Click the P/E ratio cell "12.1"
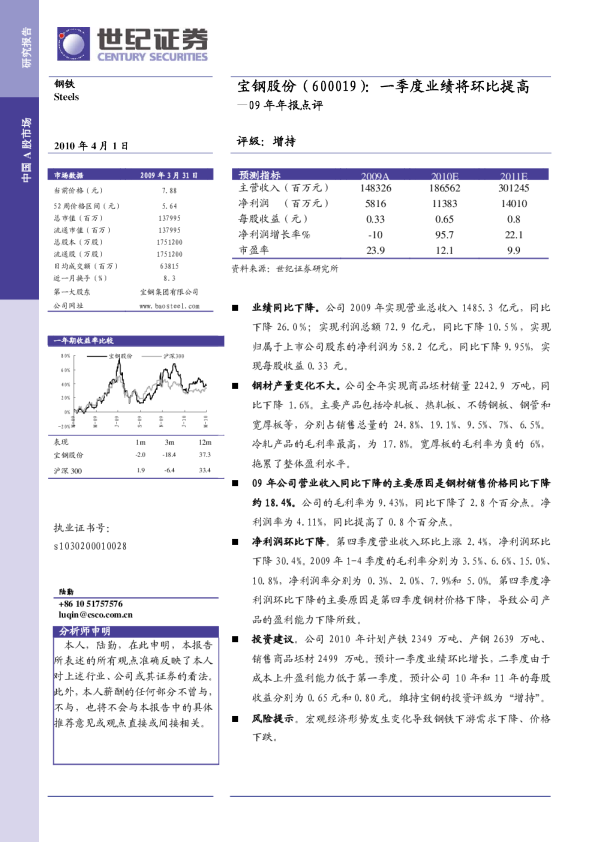This screenshot has height=842, width=595. [x=445, y=250]
